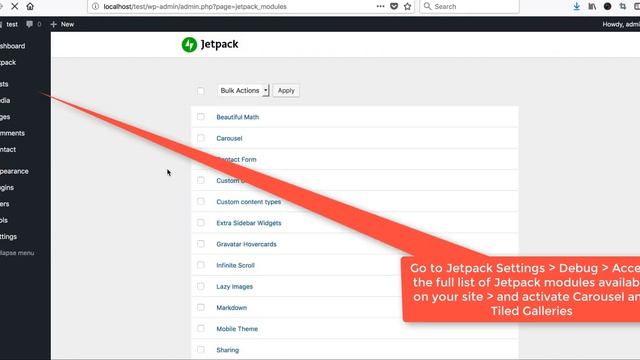Open the Carousel module link
This screenshot has height=360, width=640.
229,138
